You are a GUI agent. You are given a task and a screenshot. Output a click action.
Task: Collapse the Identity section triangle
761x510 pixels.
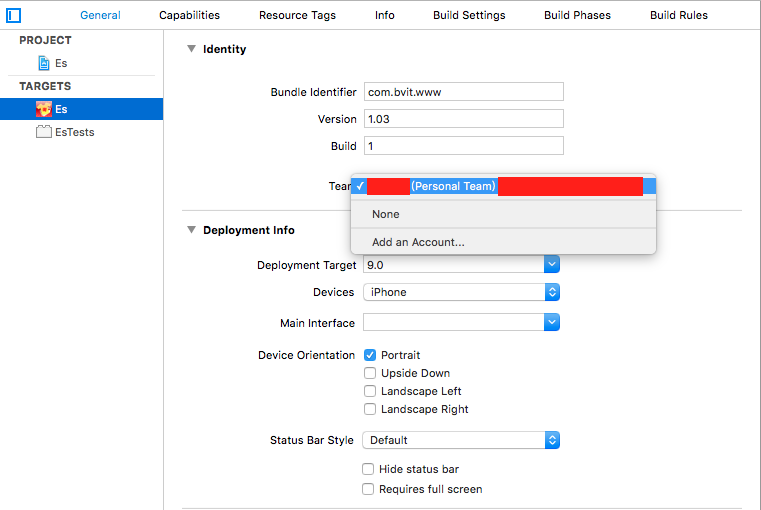coord(191,49)
